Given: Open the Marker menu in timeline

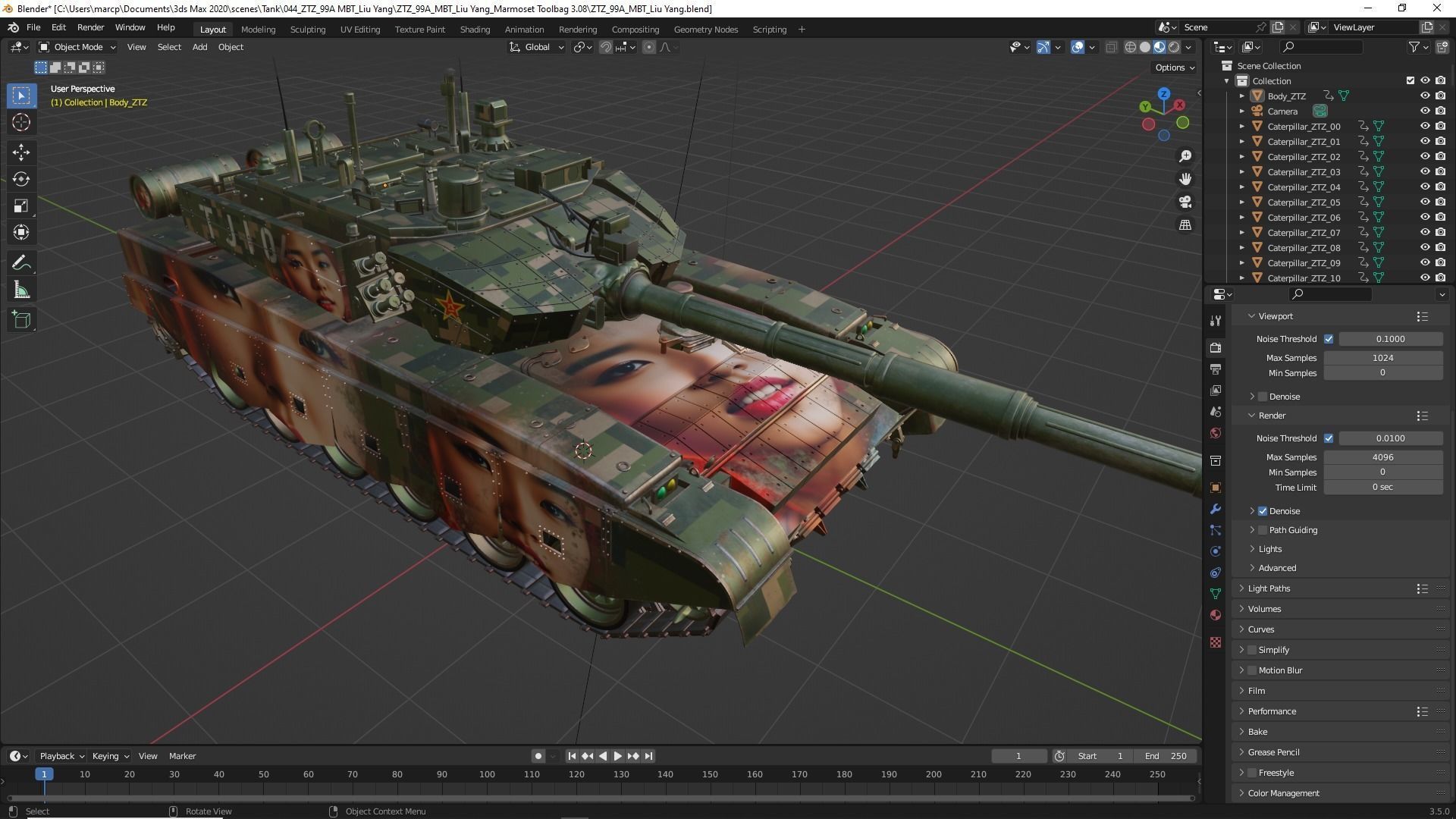Looking at the screenshot, I should pos(182,756).
